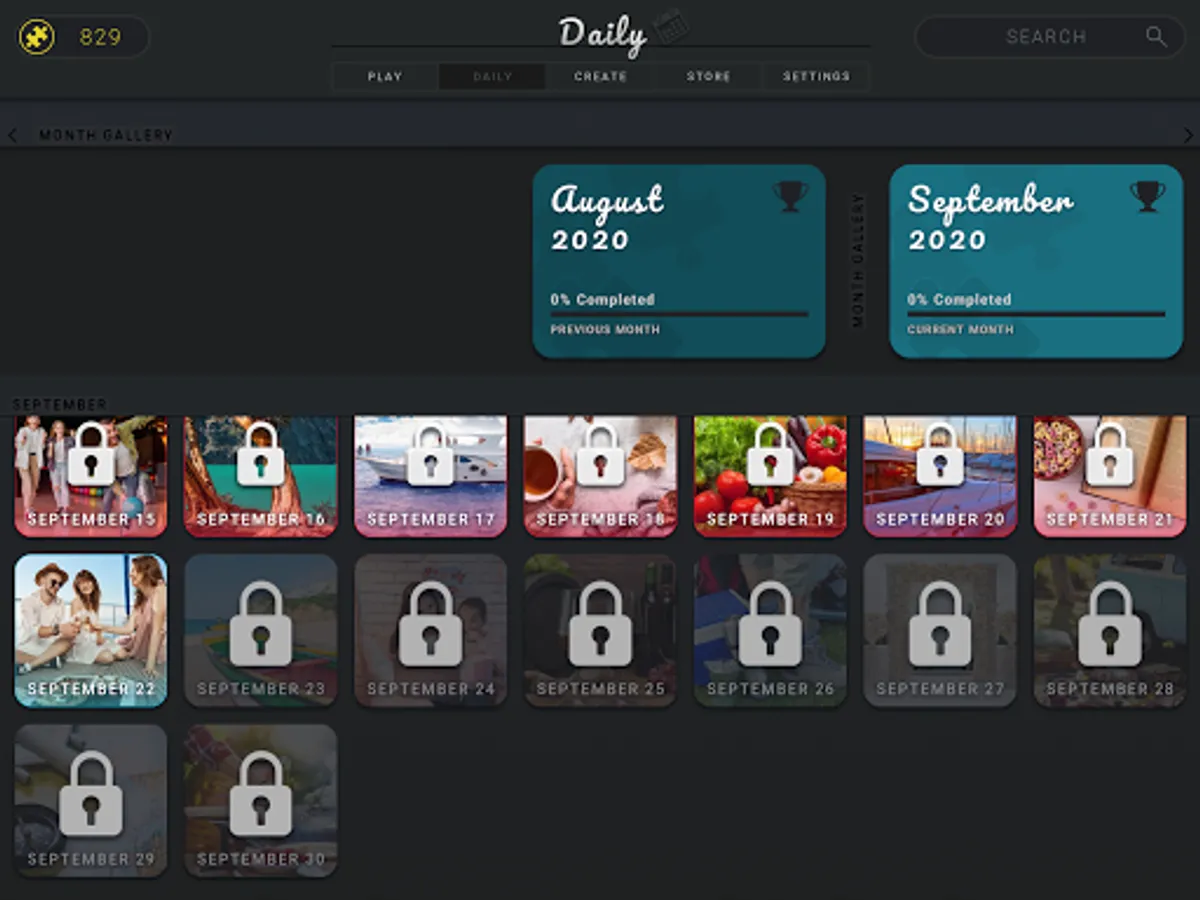
Task: Click the lock on September 19
Action: click(x=771, y=454)
